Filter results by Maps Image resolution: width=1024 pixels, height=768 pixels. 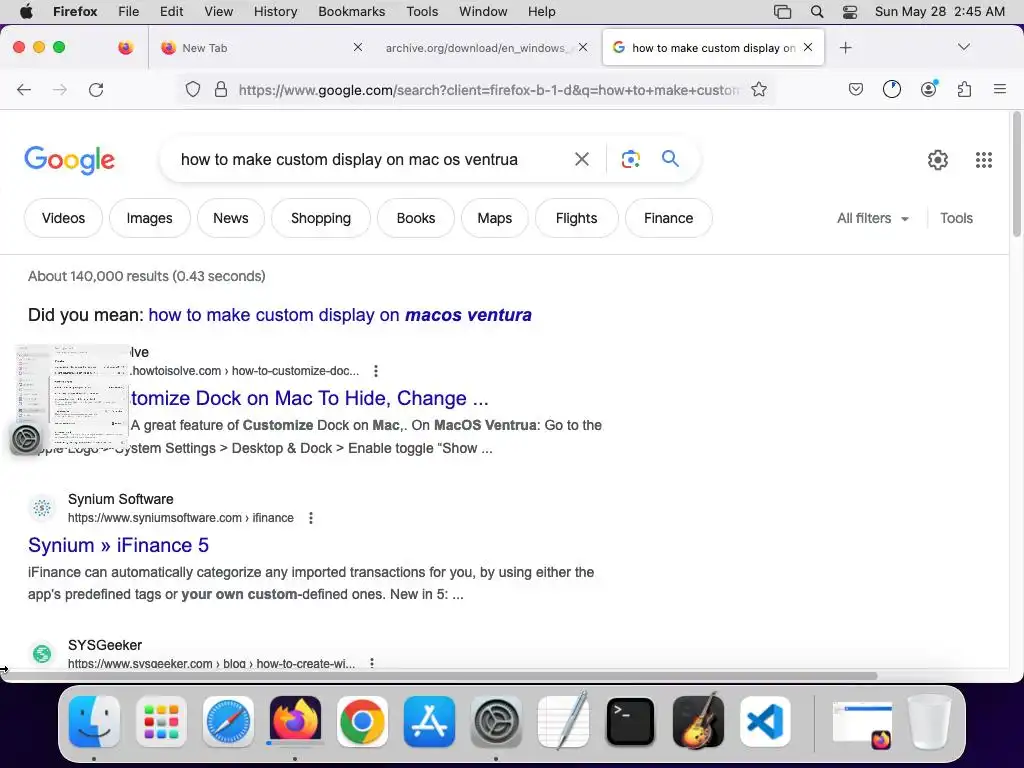[494, 218]
